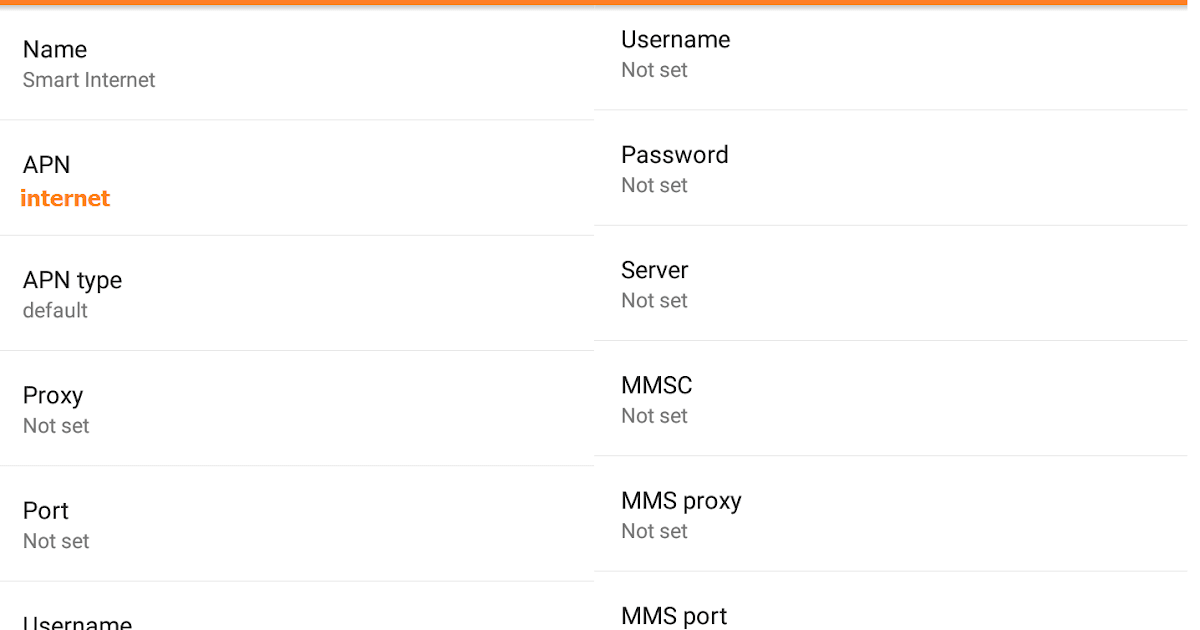Click Not set value under Password

click(x=654, y=185)
